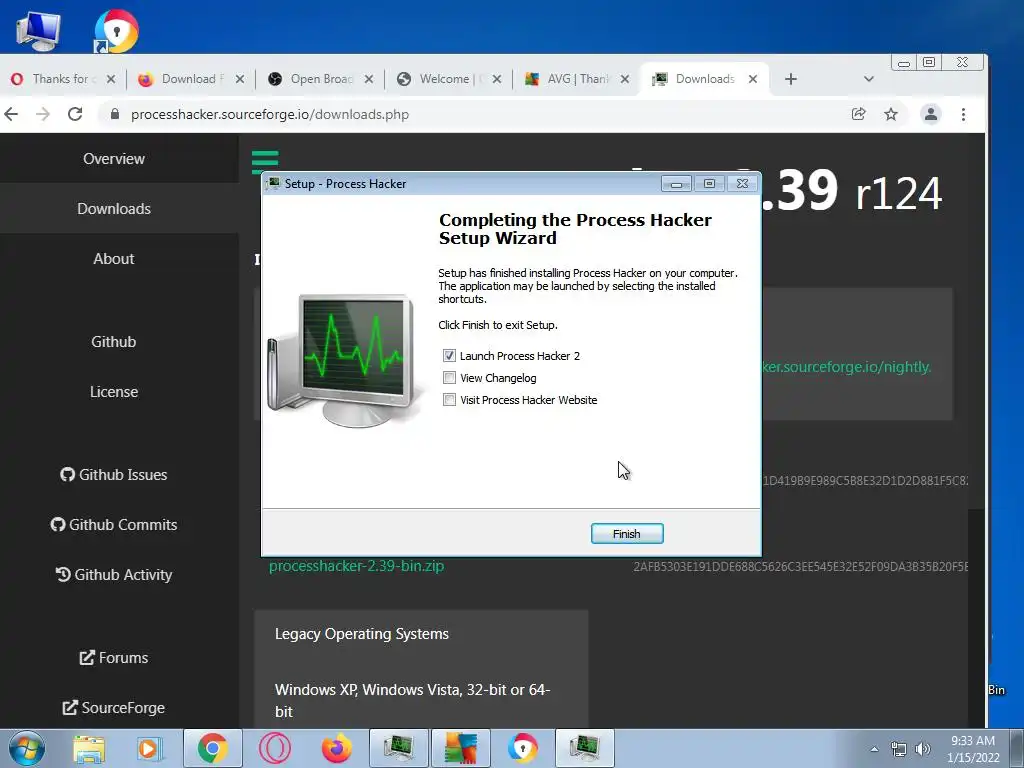Open the Forums external link
Image resolution: width=1024 pixels, height=768 pixels.
click(x=114, y=658)
